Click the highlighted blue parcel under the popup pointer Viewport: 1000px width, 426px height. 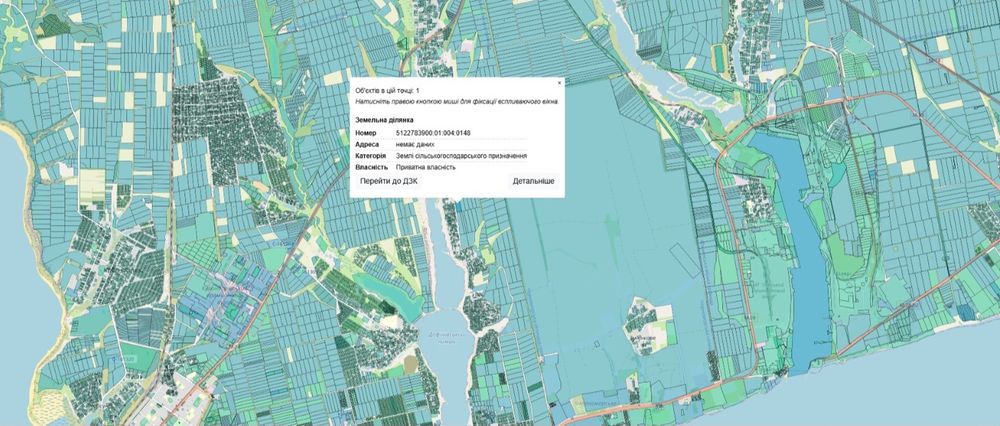(459, 207)
